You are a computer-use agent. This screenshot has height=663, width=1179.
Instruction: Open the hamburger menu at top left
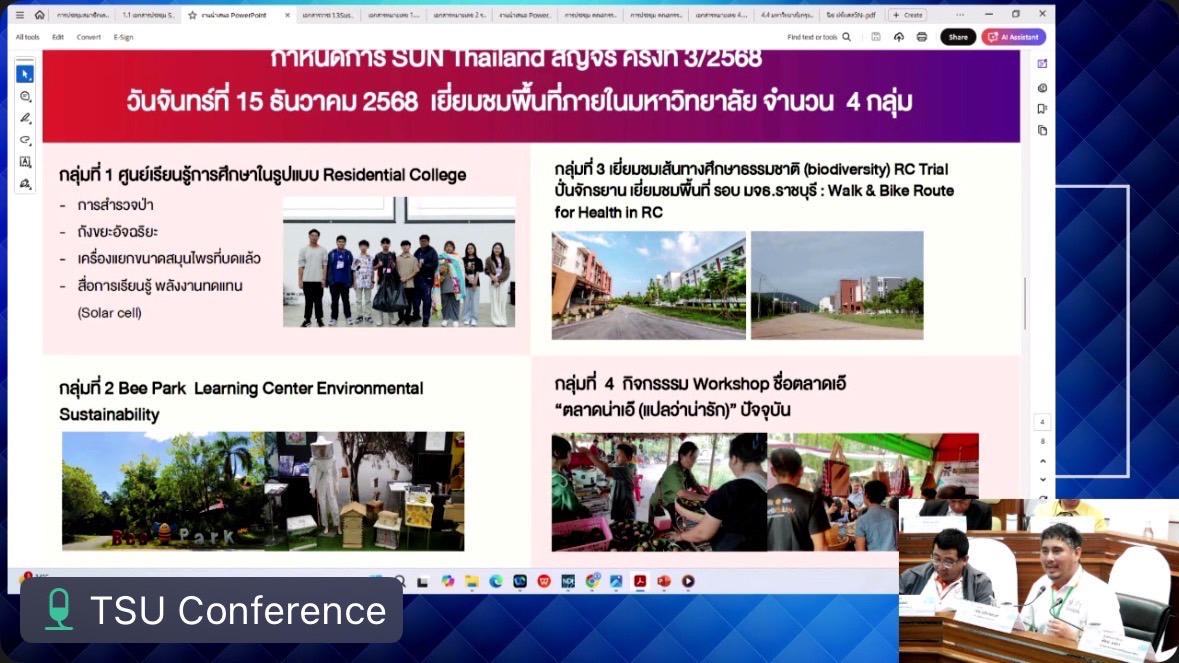[x=20, y=15]
